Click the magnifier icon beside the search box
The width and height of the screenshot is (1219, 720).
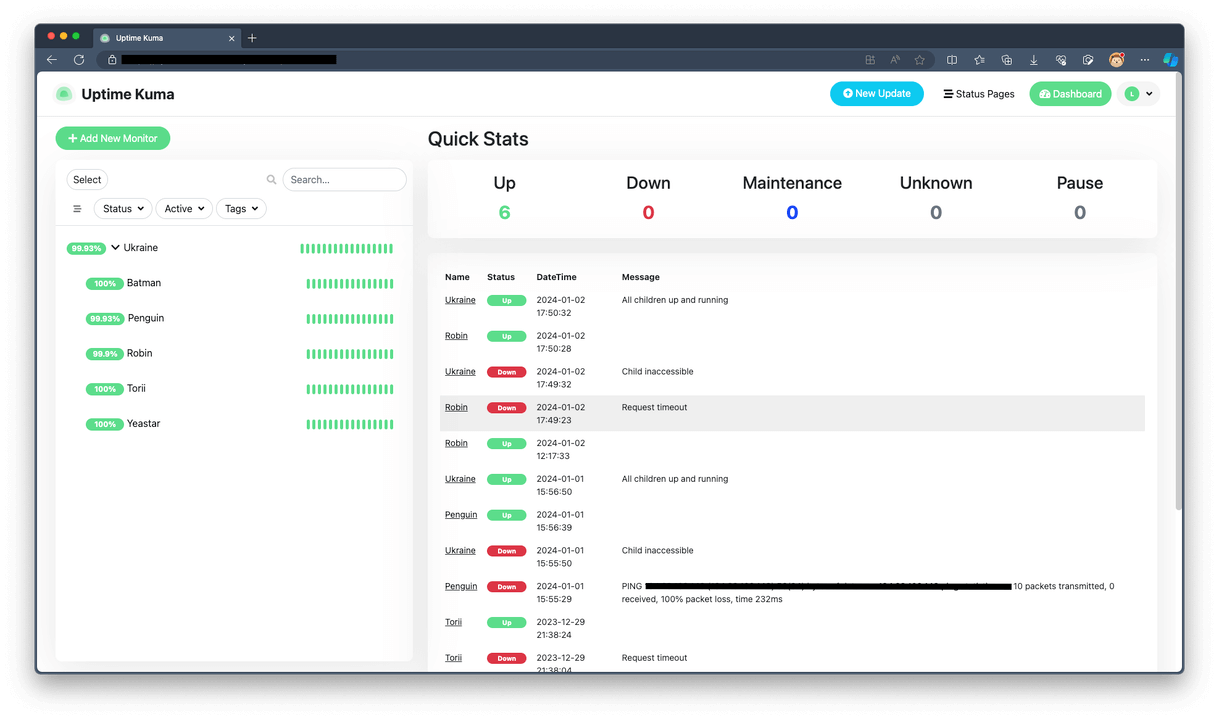(x=271, y=180)
